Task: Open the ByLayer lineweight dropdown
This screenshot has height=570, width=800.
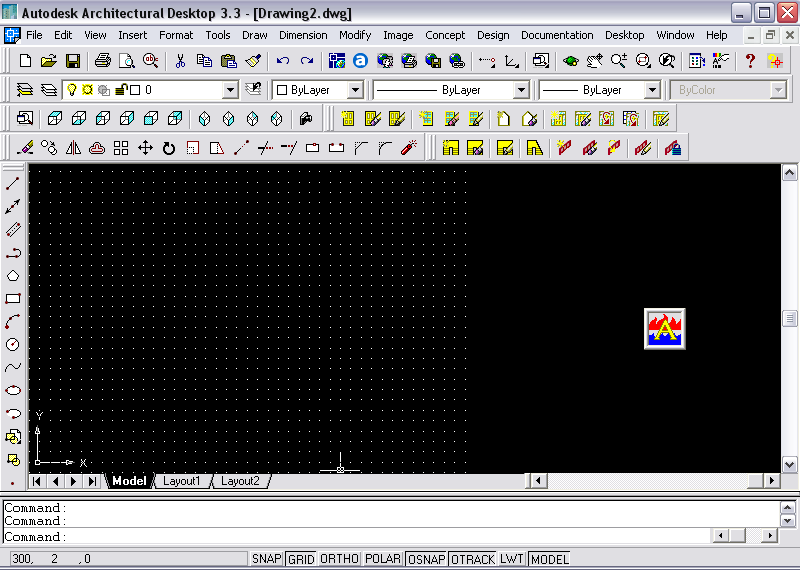Action: pyautogui.click(x=652, y=90)
